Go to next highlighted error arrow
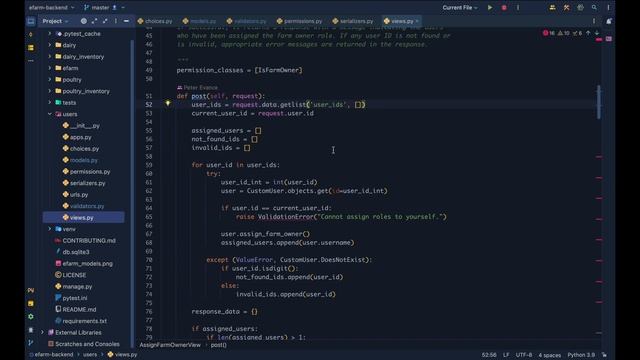Image resolution: width=640 pixels, height=360 pixels. [x=597, y=33]
